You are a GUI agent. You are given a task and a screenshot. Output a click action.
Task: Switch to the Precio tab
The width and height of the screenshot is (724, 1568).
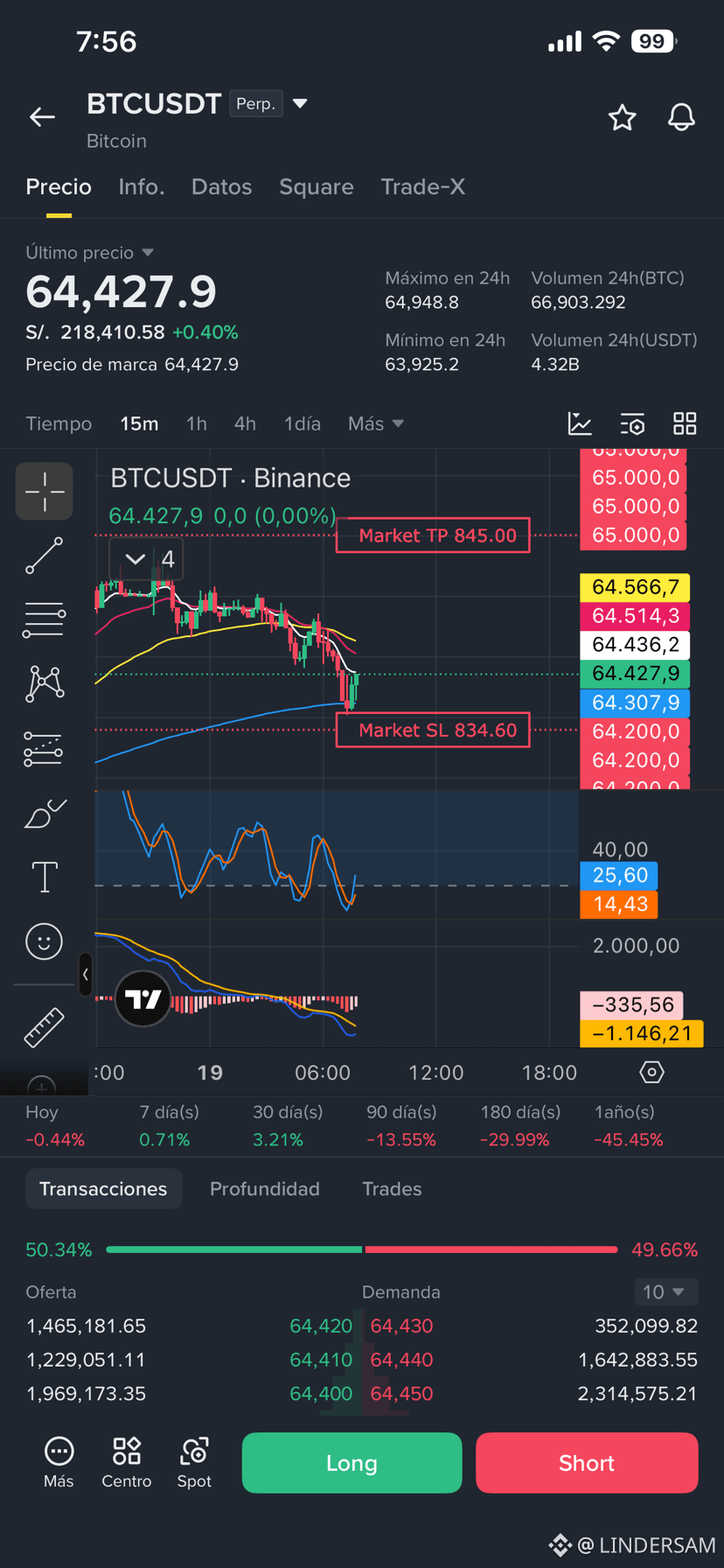(59, 186)
